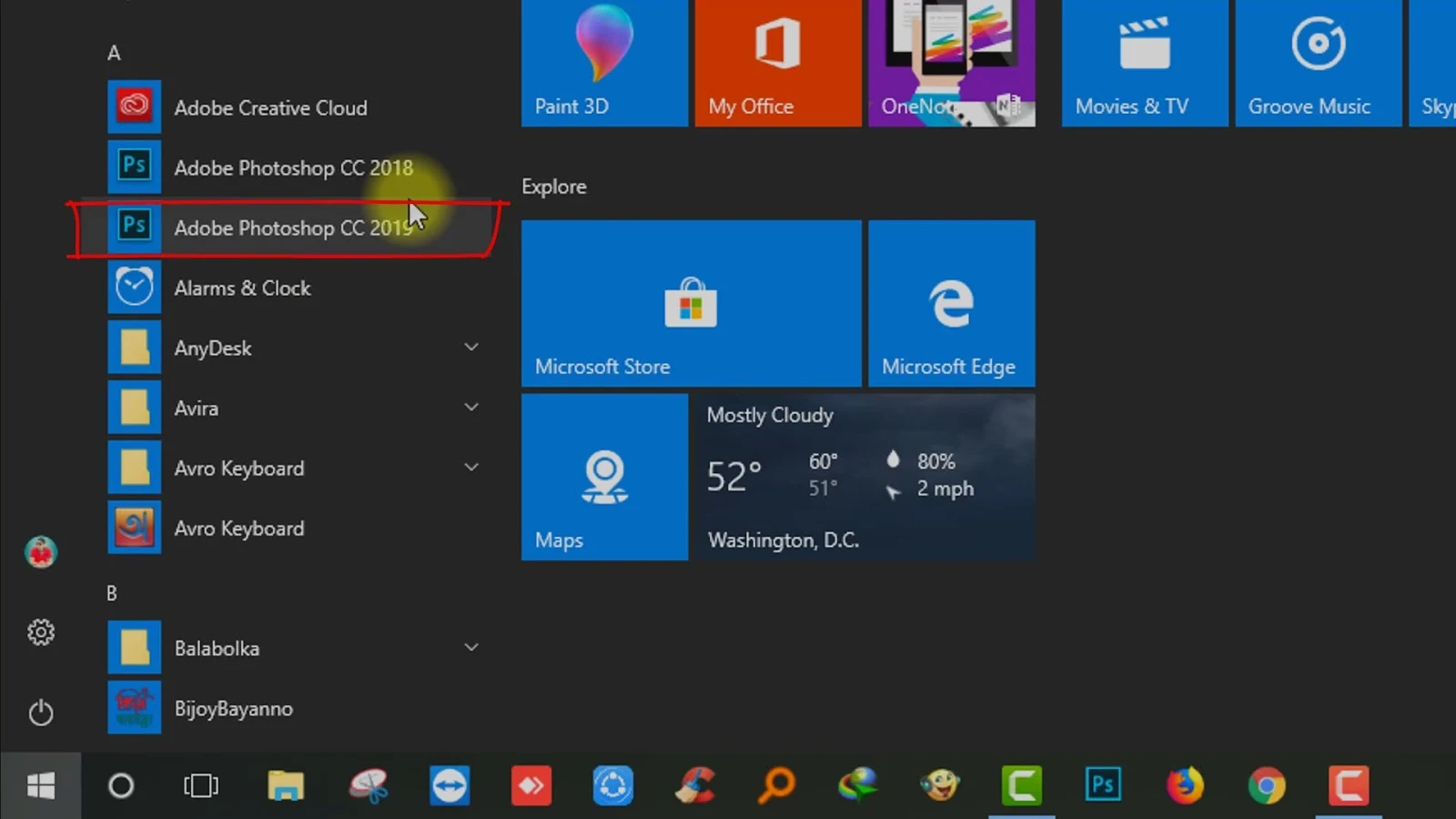Open the OneNote tile
The image size is (1456, 819).
[x=952, y=63]
